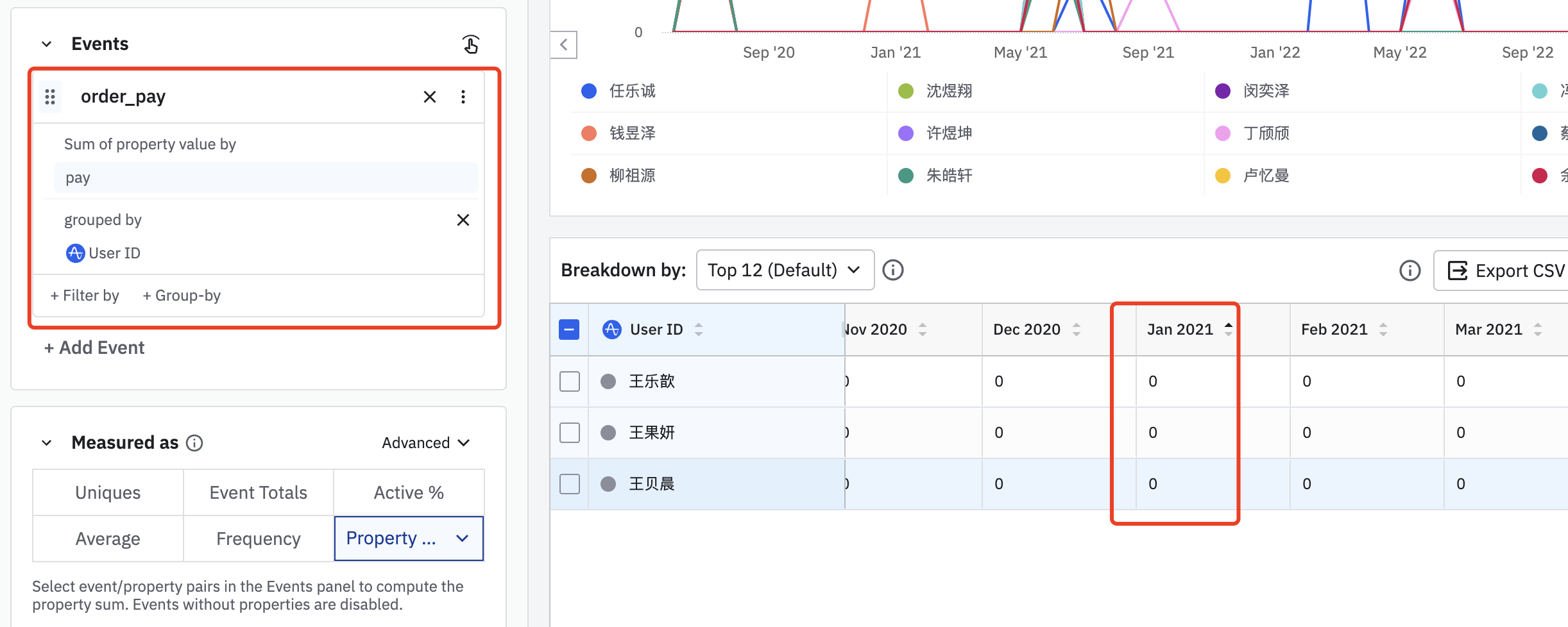Sort table by Jan 2021 column

tap(1228, 330)
